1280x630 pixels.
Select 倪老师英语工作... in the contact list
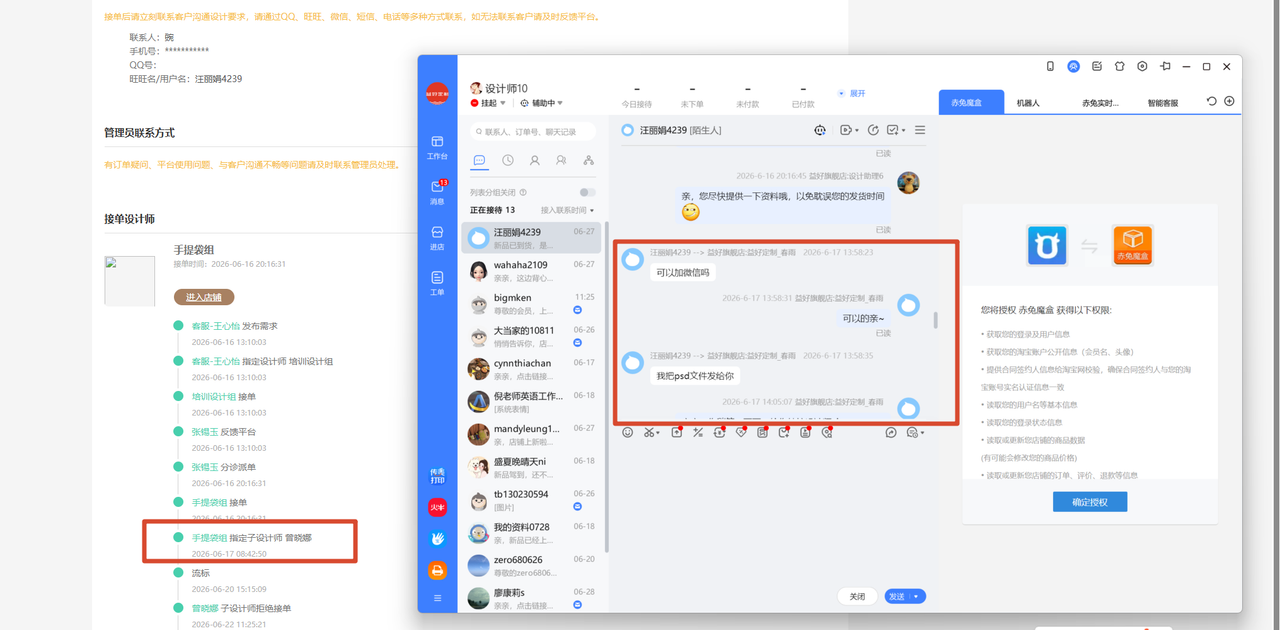point(532,402)
